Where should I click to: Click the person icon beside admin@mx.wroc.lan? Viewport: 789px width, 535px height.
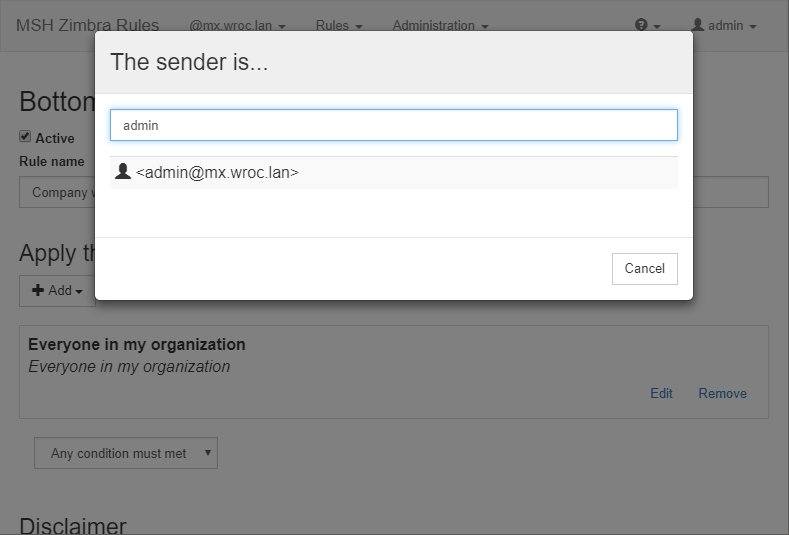click(123, 172)
